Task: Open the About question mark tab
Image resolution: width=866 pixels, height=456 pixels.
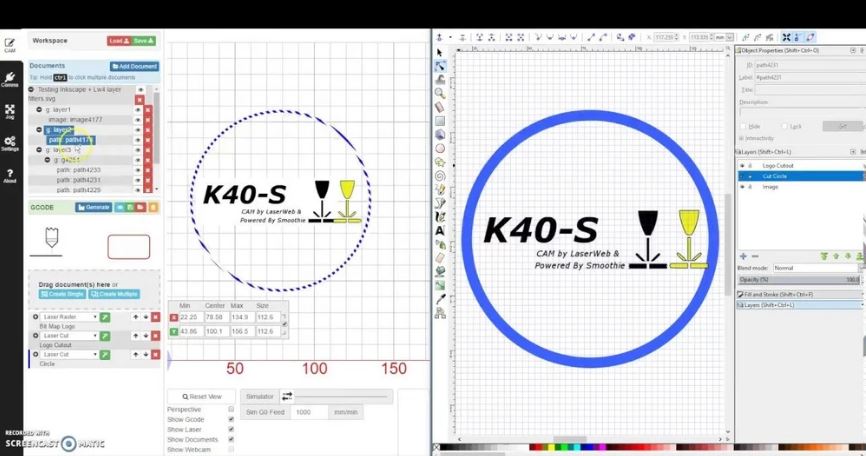Action: click(10, 176)
